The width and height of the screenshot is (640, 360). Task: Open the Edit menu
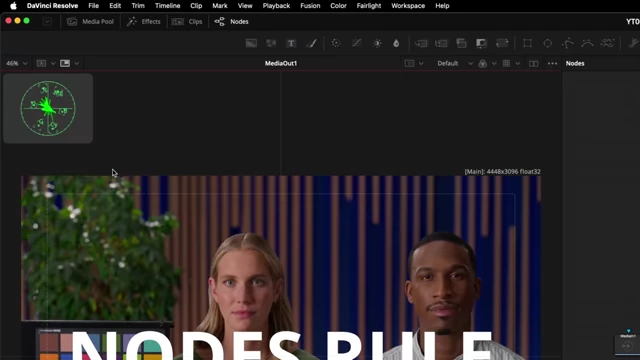pos(115,6)
